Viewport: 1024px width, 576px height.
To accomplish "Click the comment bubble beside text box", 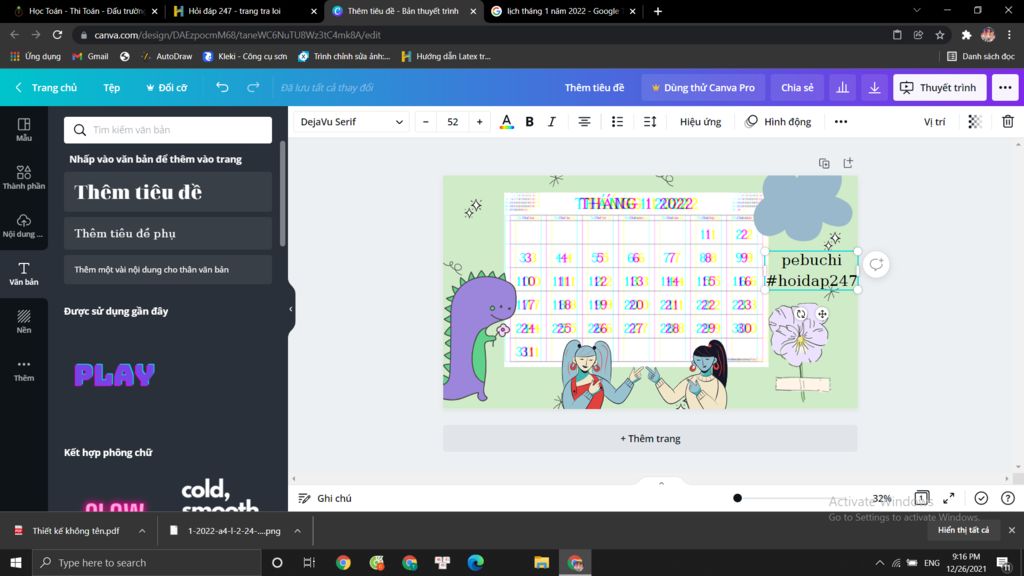I will (x=876, y=264).
